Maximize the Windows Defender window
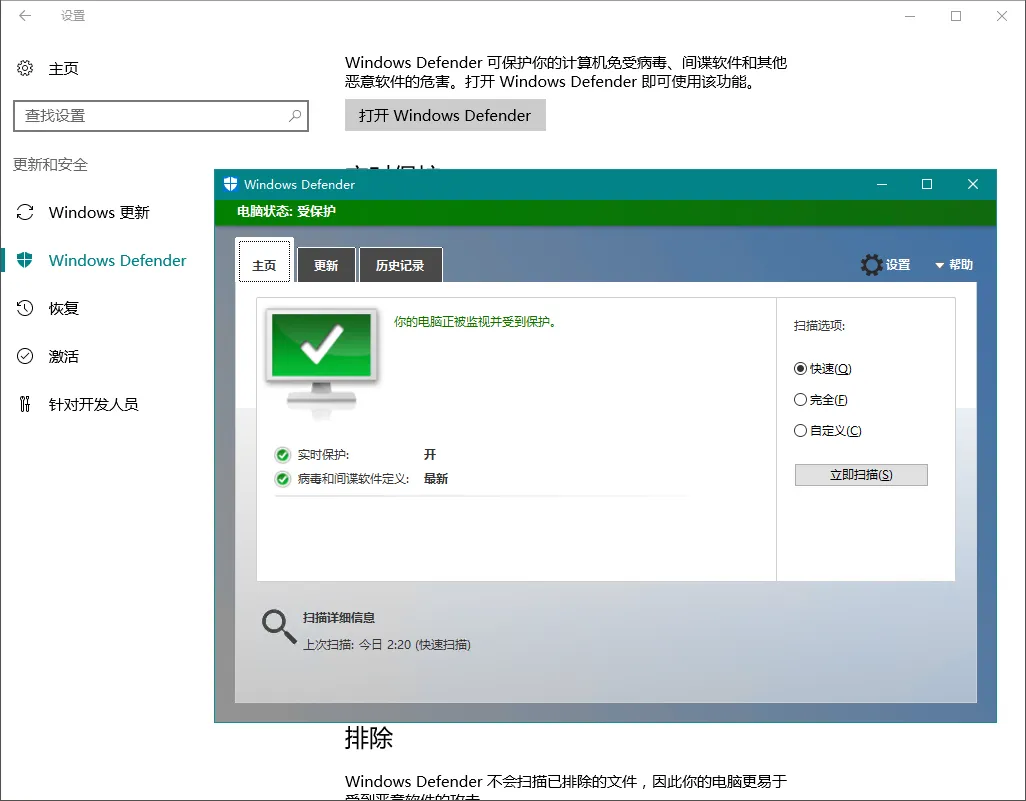1026x801 pixels. click(927, 185)
